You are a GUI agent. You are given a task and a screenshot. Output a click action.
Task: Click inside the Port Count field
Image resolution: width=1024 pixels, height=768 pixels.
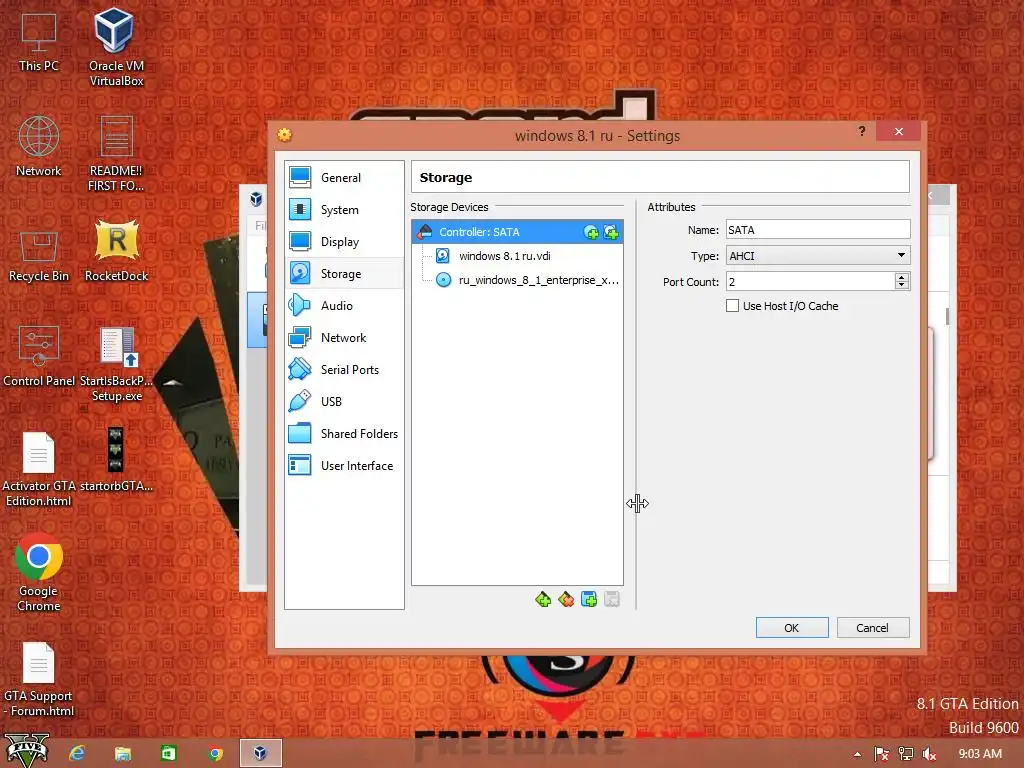tap(810, 281)
